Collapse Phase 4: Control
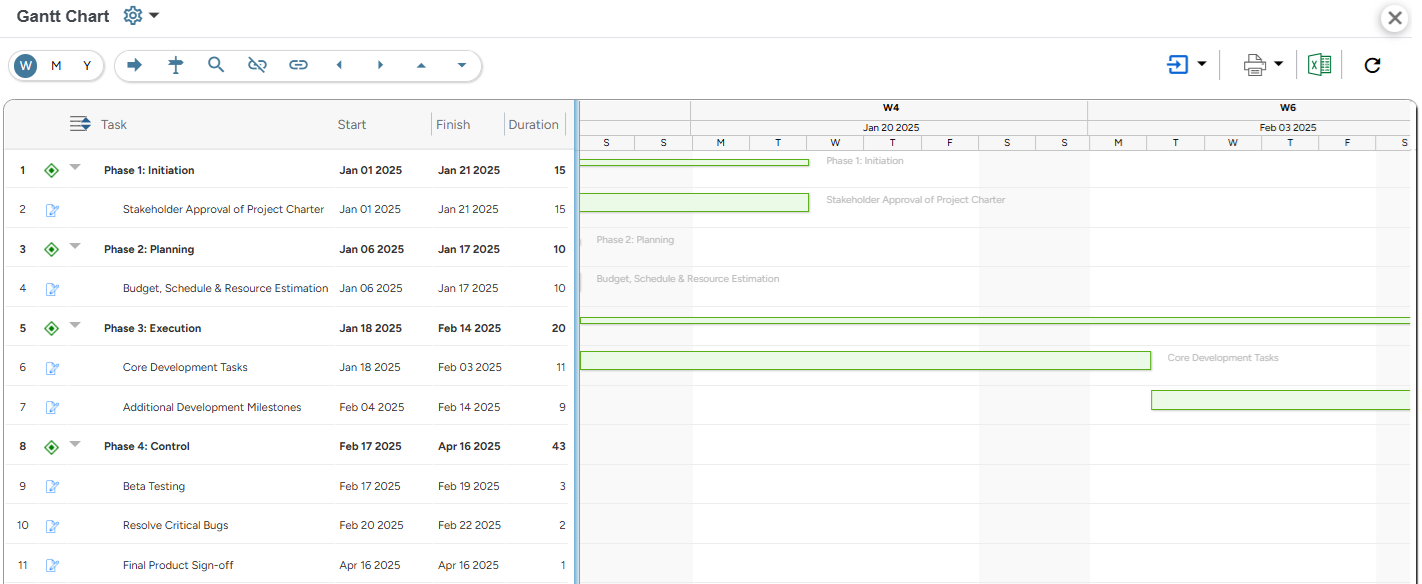 click(x=75, y=443)
